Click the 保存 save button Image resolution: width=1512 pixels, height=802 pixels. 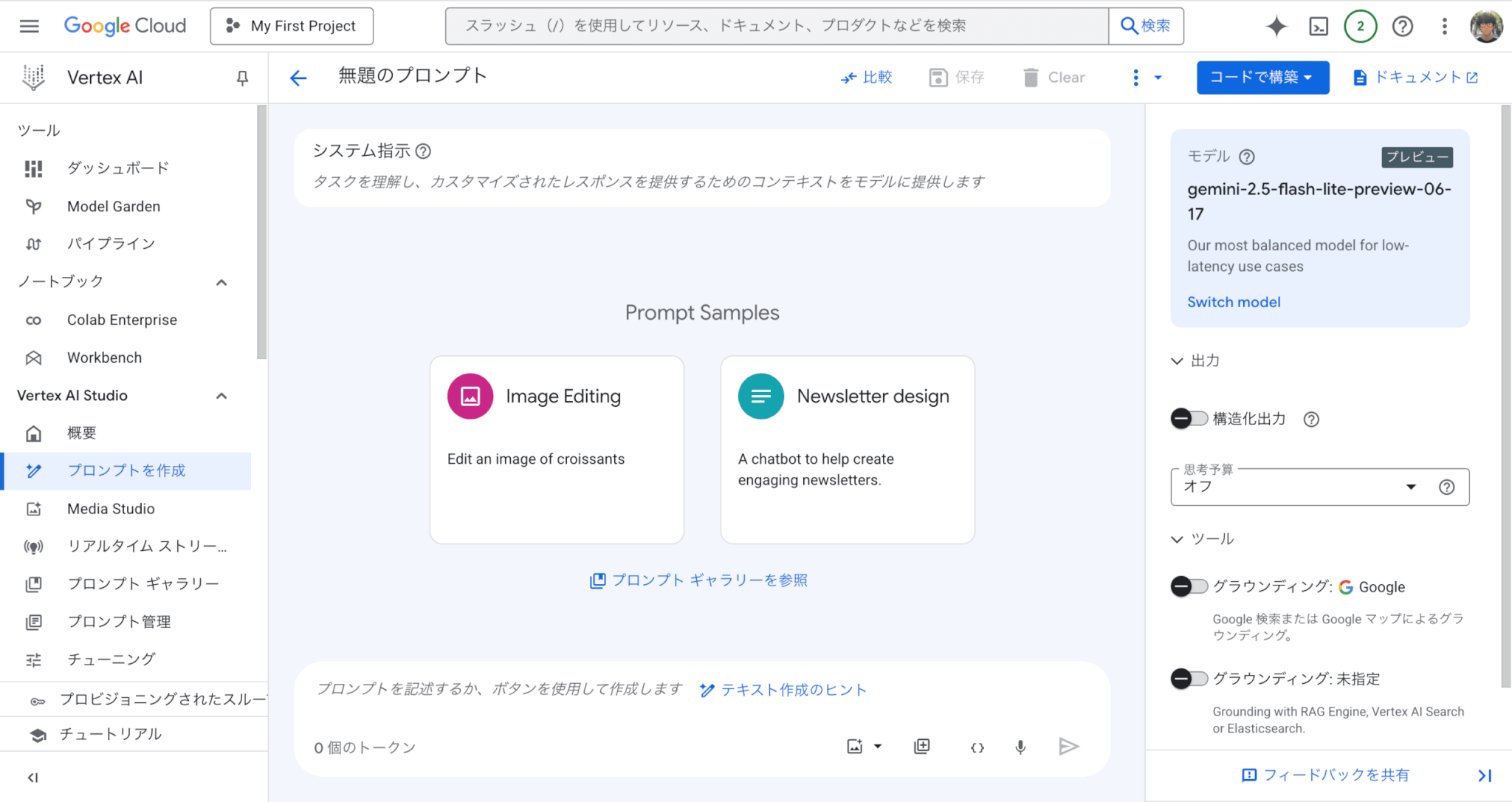(957, 78)
